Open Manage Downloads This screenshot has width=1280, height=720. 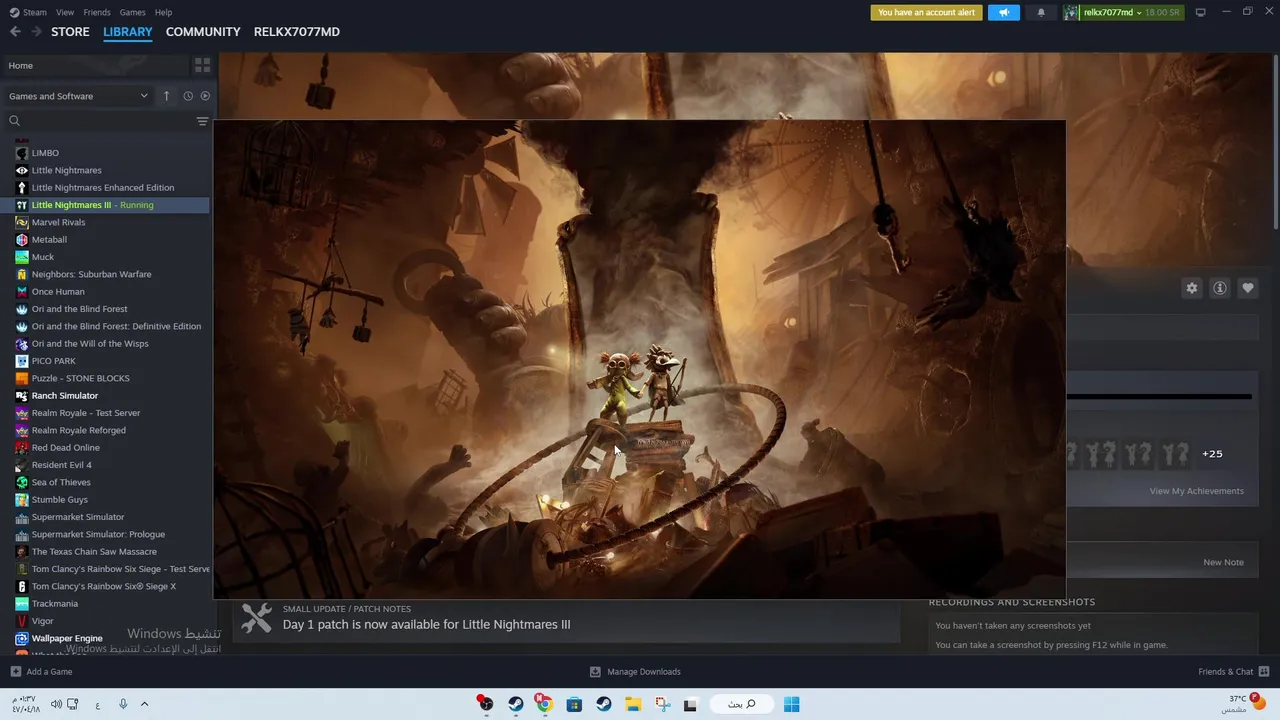pyautogui.click(x=635, y=672)
